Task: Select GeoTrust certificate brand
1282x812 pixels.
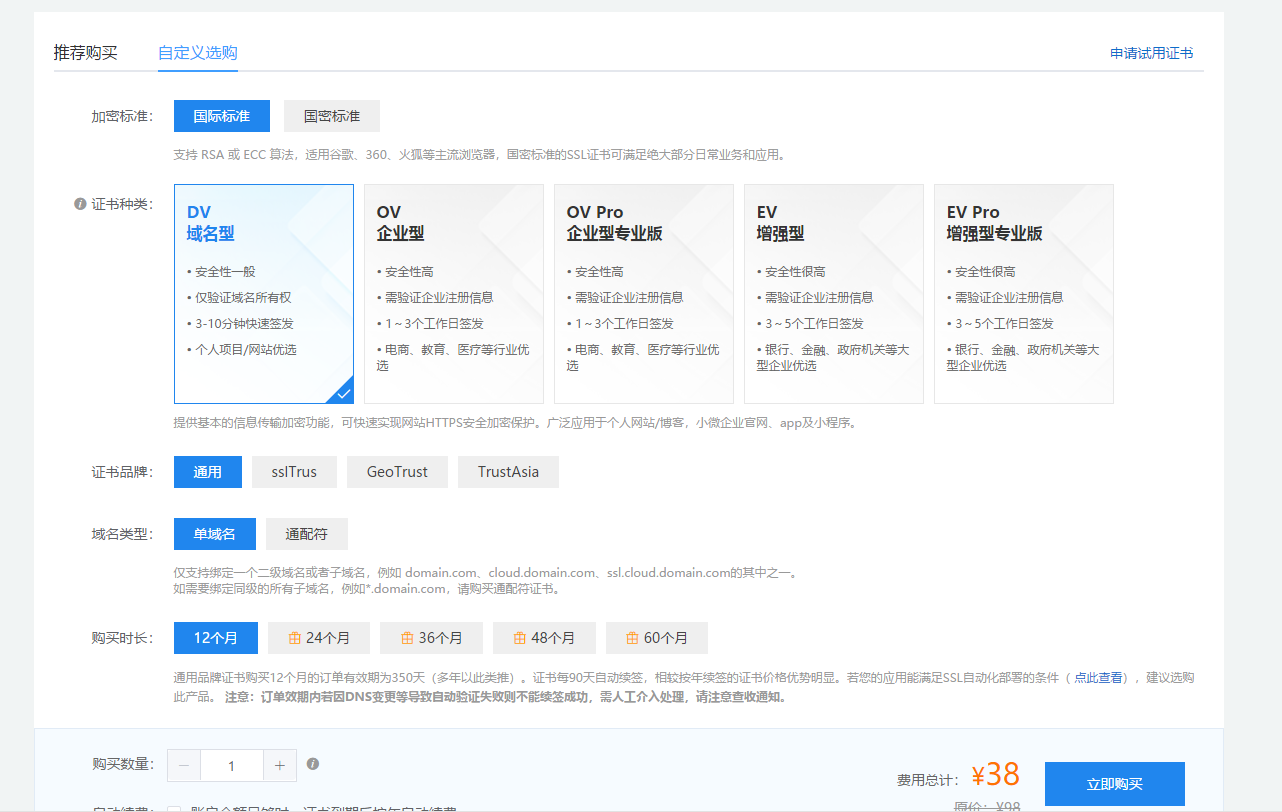Action: (x=397, y=471)
